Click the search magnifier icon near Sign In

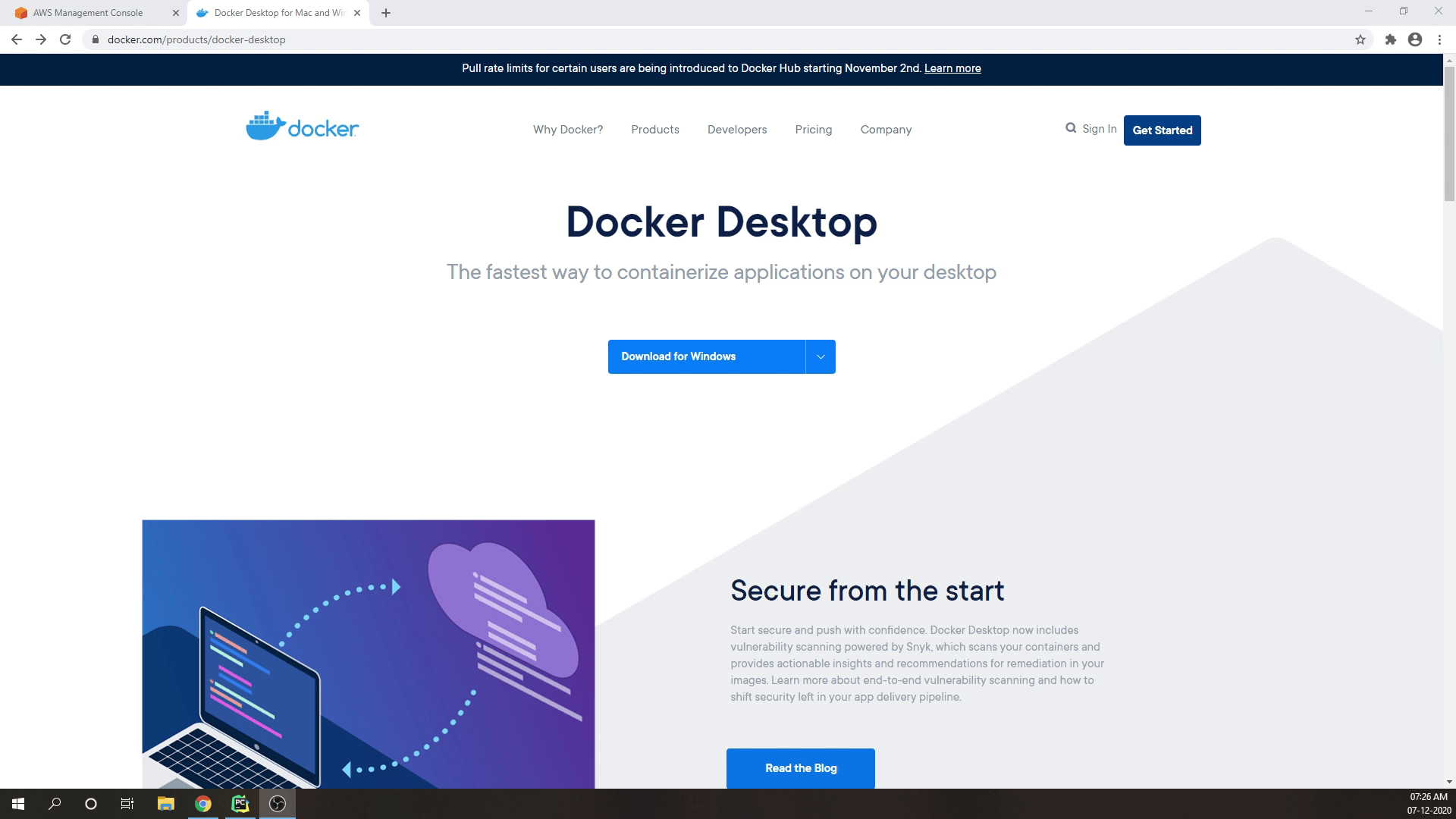tap(1071, 128)
